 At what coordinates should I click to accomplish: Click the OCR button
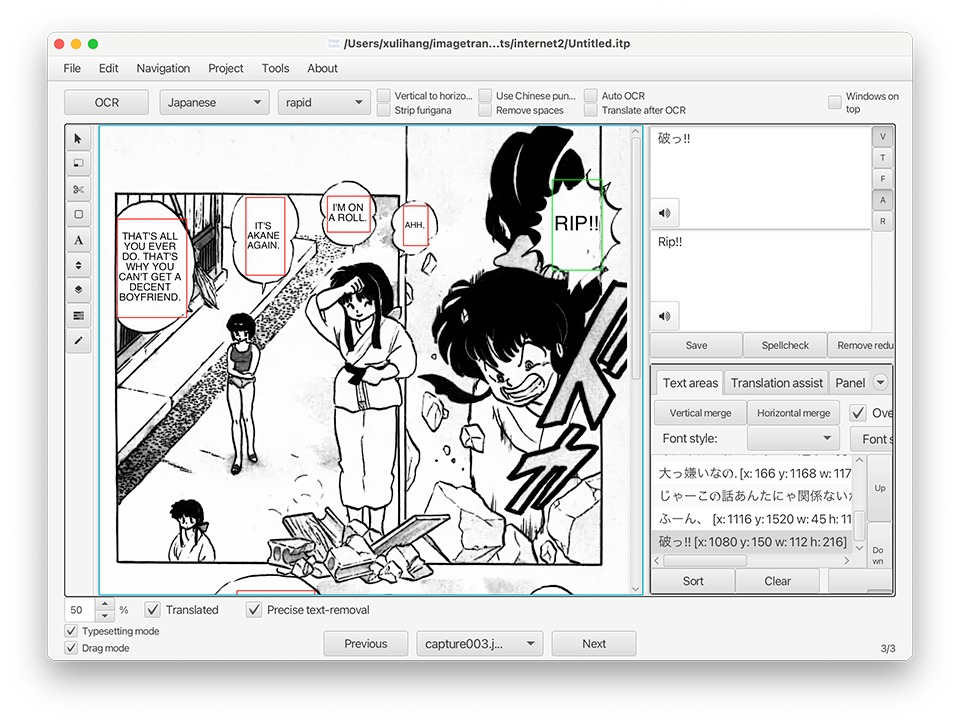coord(107,102)
